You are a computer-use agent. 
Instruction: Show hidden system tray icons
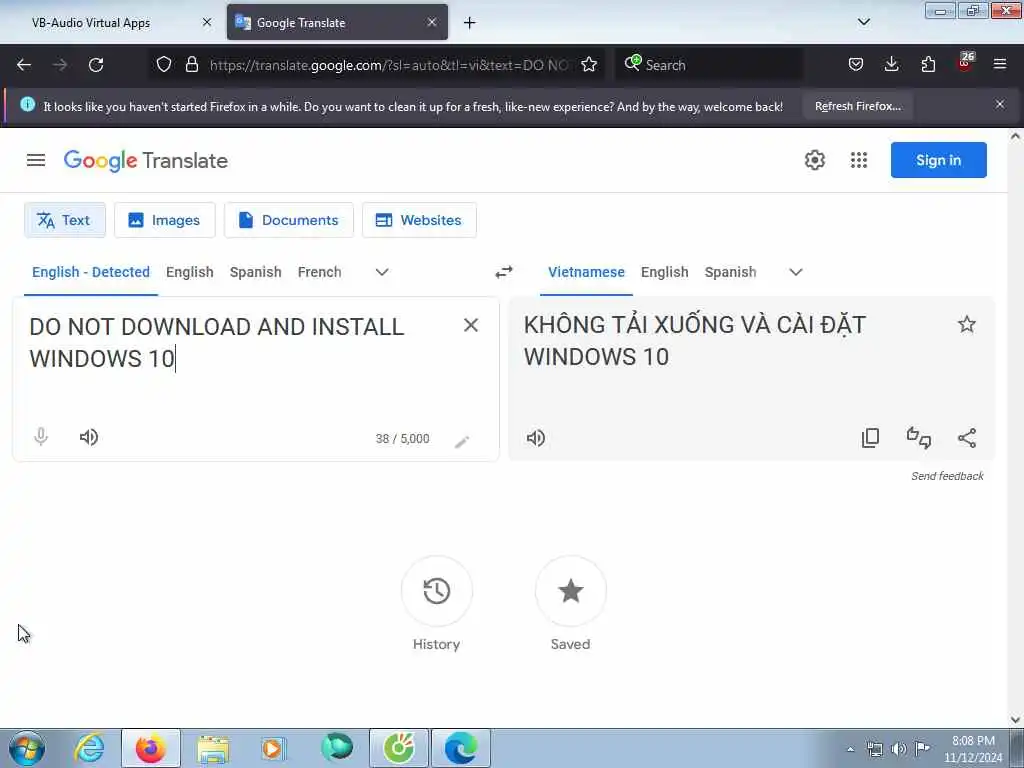click(850, 749)
